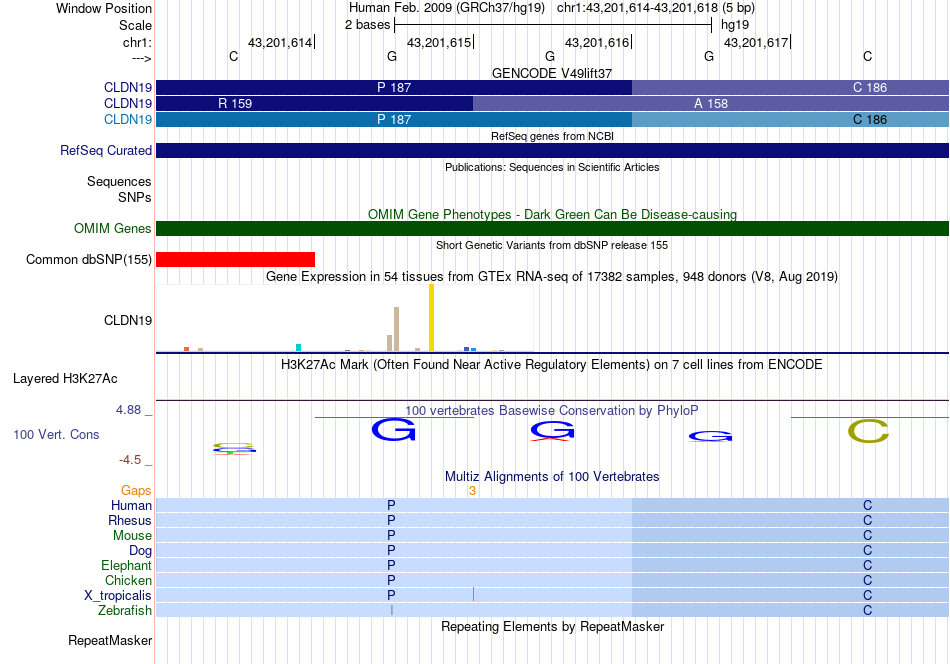The width and height of the screenshot is (950, 664).
Task: Click P 187 in light-blue CLDN19 transcript
Action: point(394,119)
